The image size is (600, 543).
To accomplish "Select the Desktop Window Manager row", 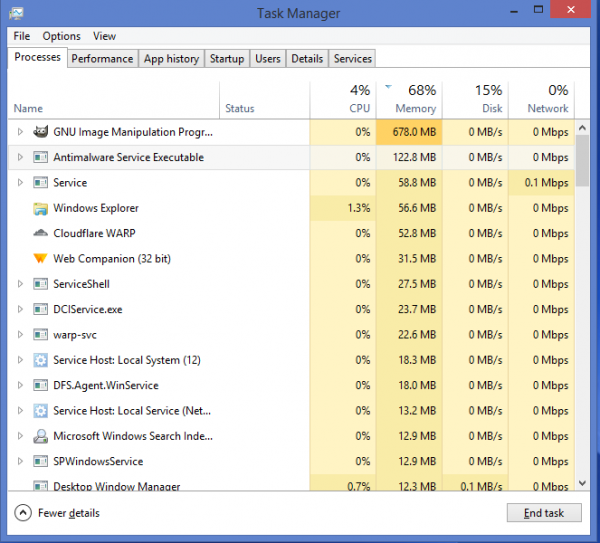I will tap(291, 484).
